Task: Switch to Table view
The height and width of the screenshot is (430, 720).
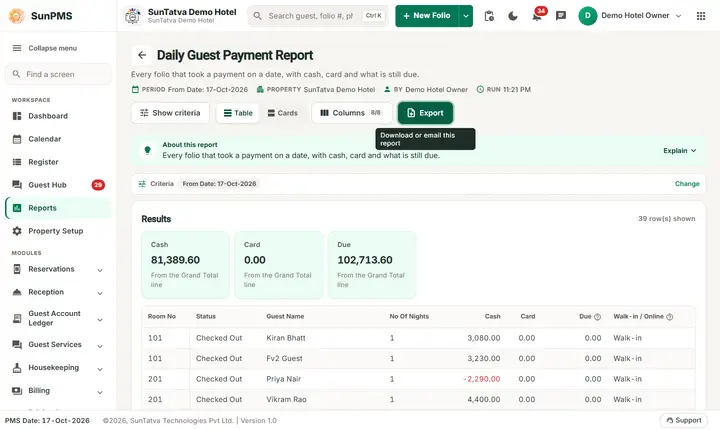Action: [x=238, y=113]
